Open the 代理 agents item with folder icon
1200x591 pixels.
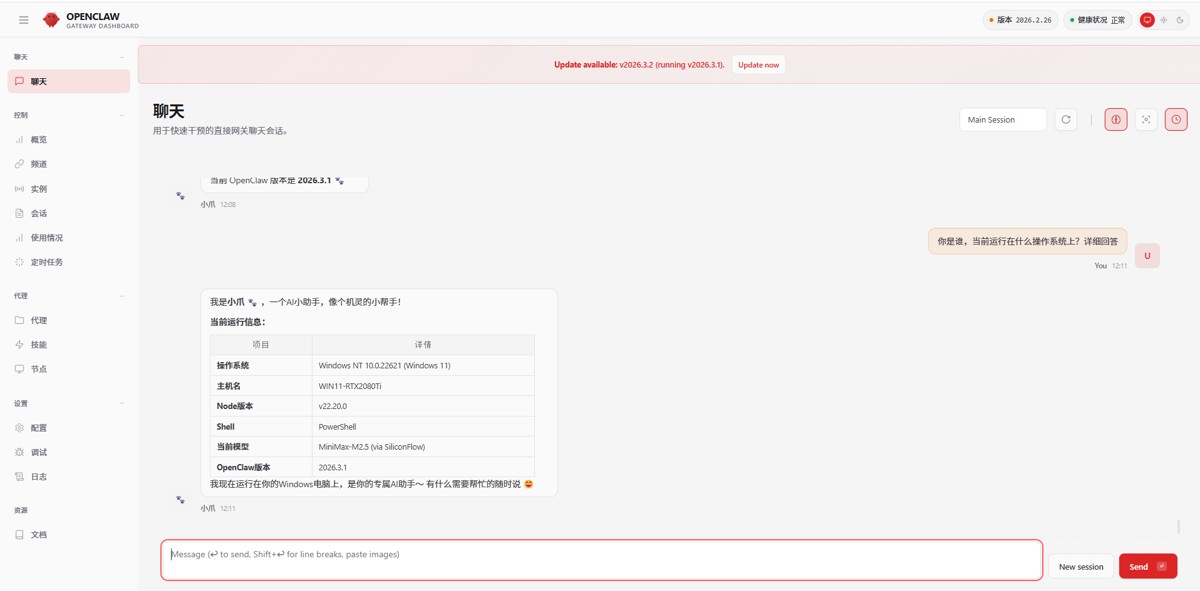click(69, 320)
